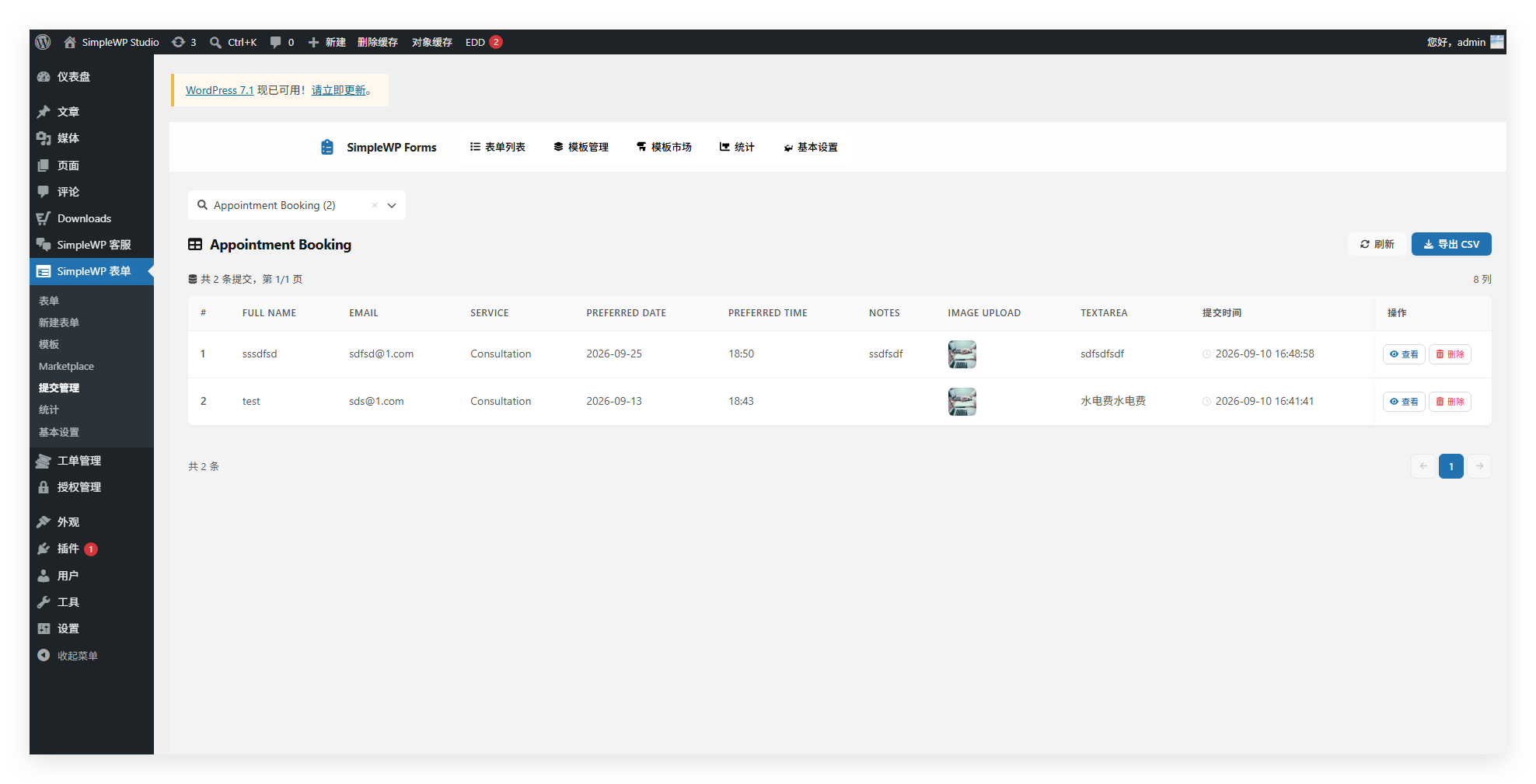Click PREFERRED DATE column header
Screen dimensions: 1536x784
626,313
